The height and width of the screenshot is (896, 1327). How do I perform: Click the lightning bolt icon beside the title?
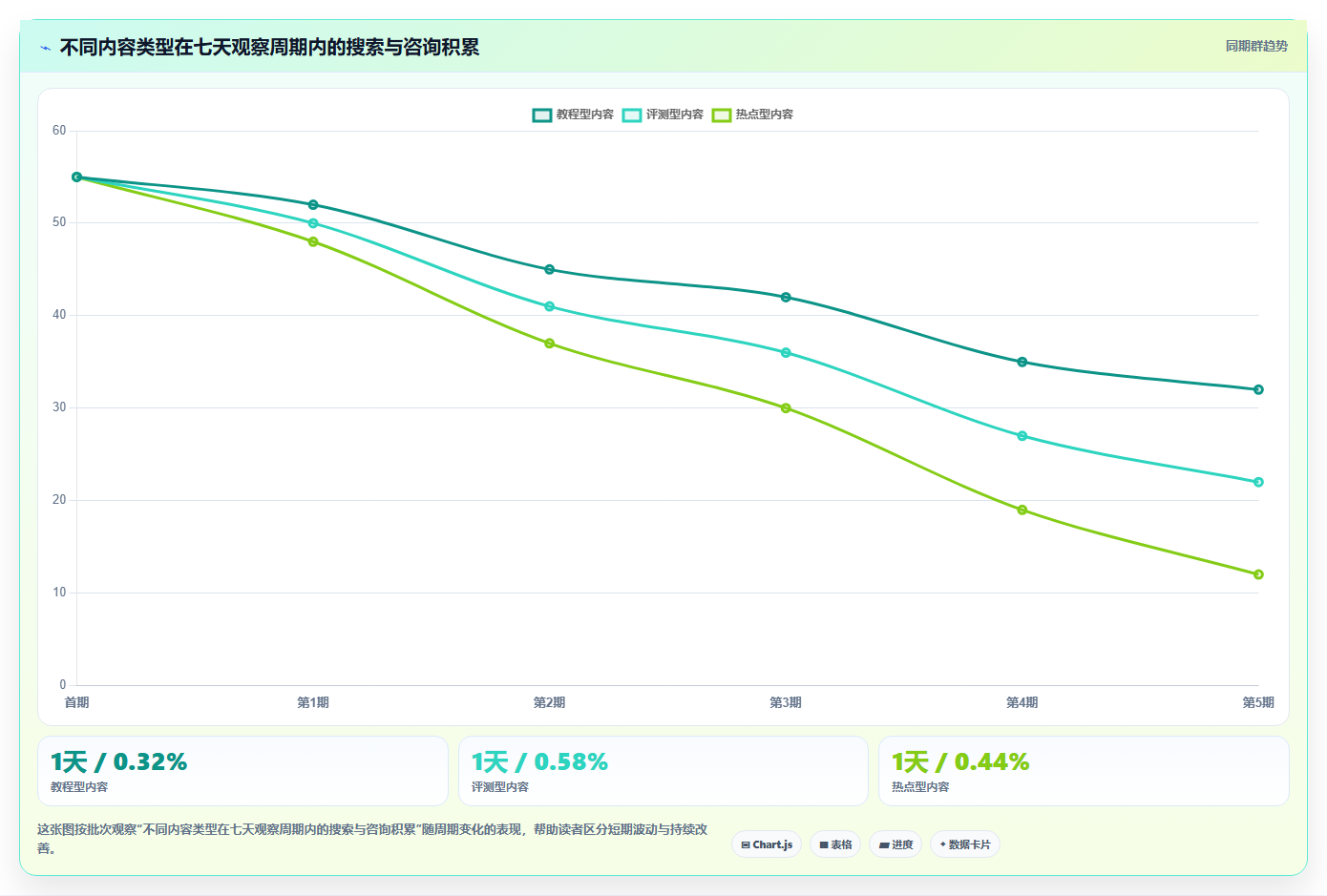tap(46, 48)
